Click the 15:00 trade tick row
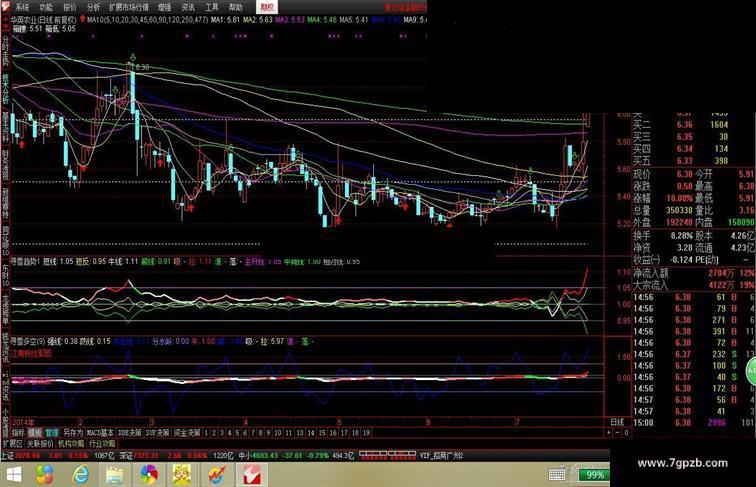756x487 pixels. (x=693, y=423)
